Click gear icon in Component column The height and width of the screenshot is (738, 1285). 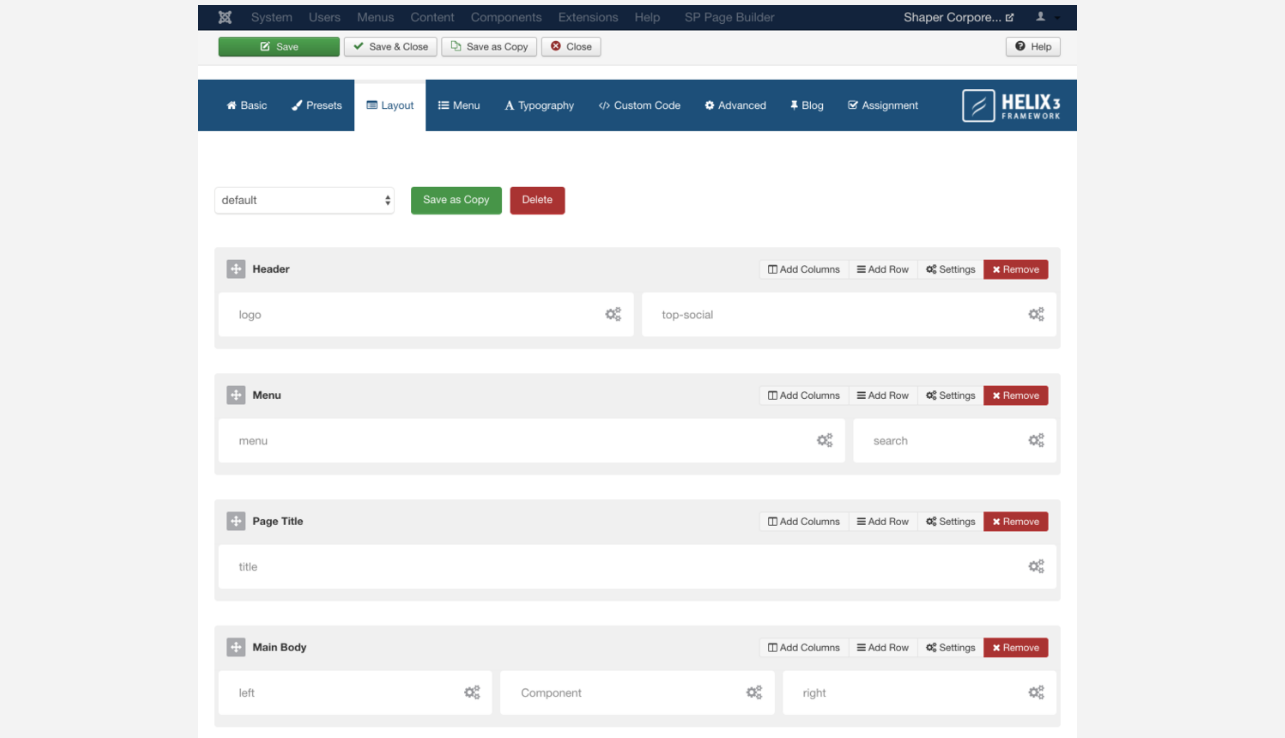[754, 692]
